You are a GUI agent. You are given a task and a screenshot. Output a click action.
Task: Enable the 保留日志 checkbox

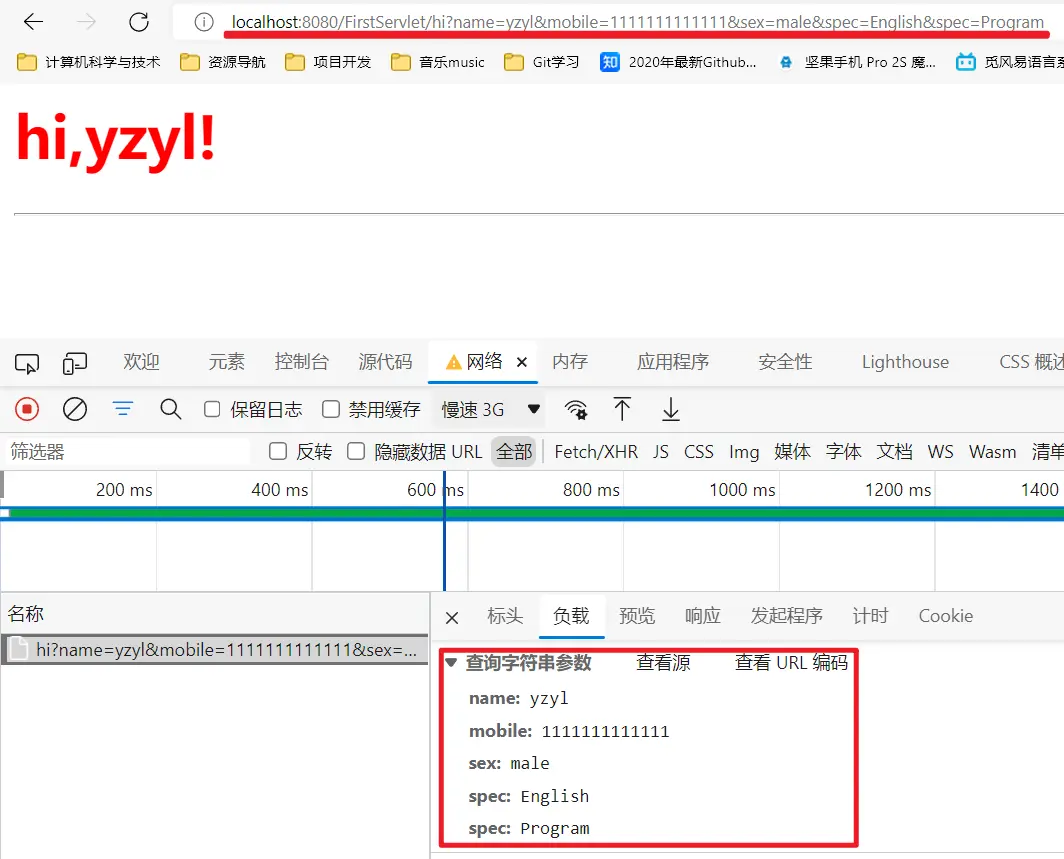pyautogui.click(x=212, y=409)
